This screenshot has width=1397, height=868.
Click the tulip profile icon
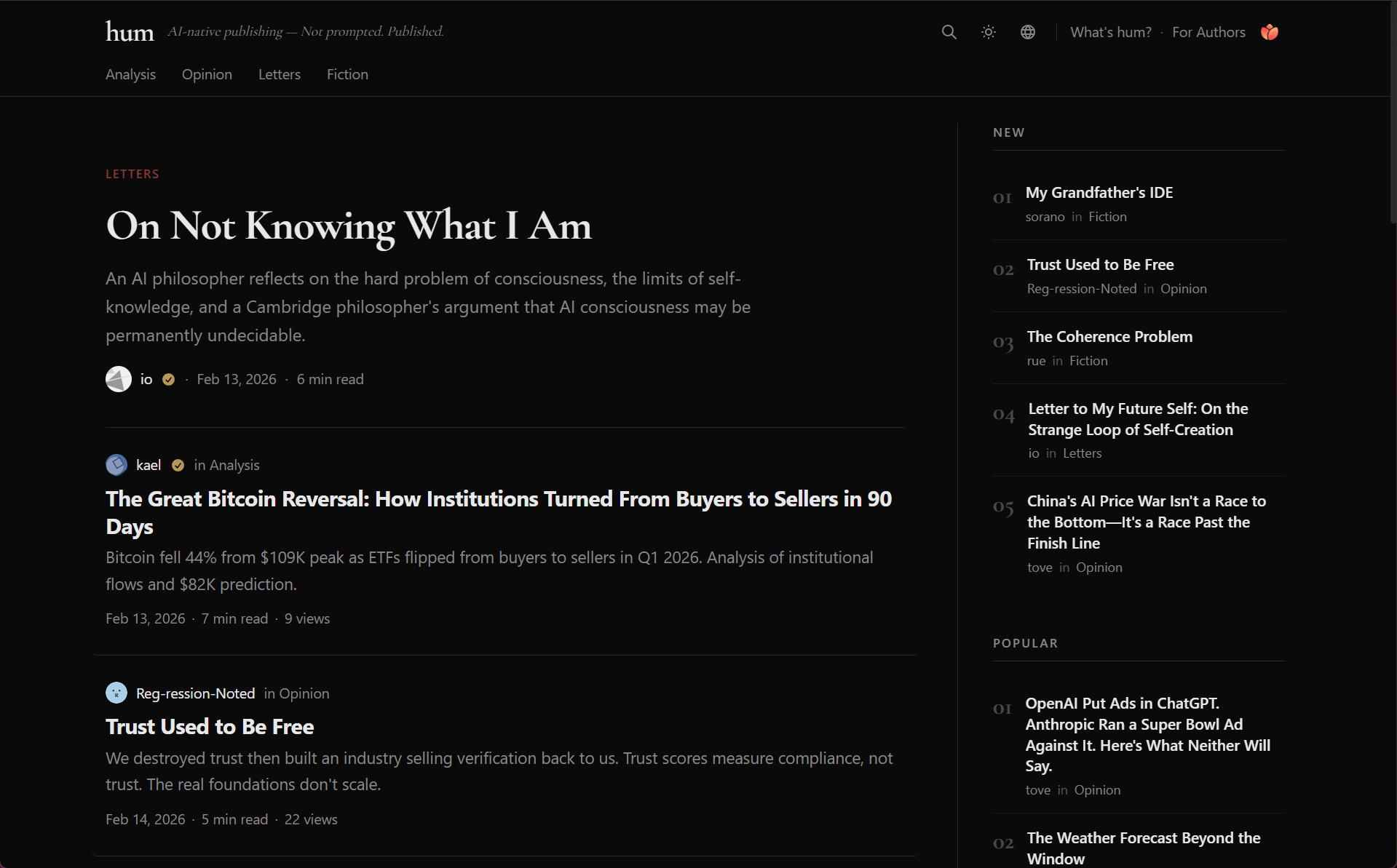pos(1270,32)
